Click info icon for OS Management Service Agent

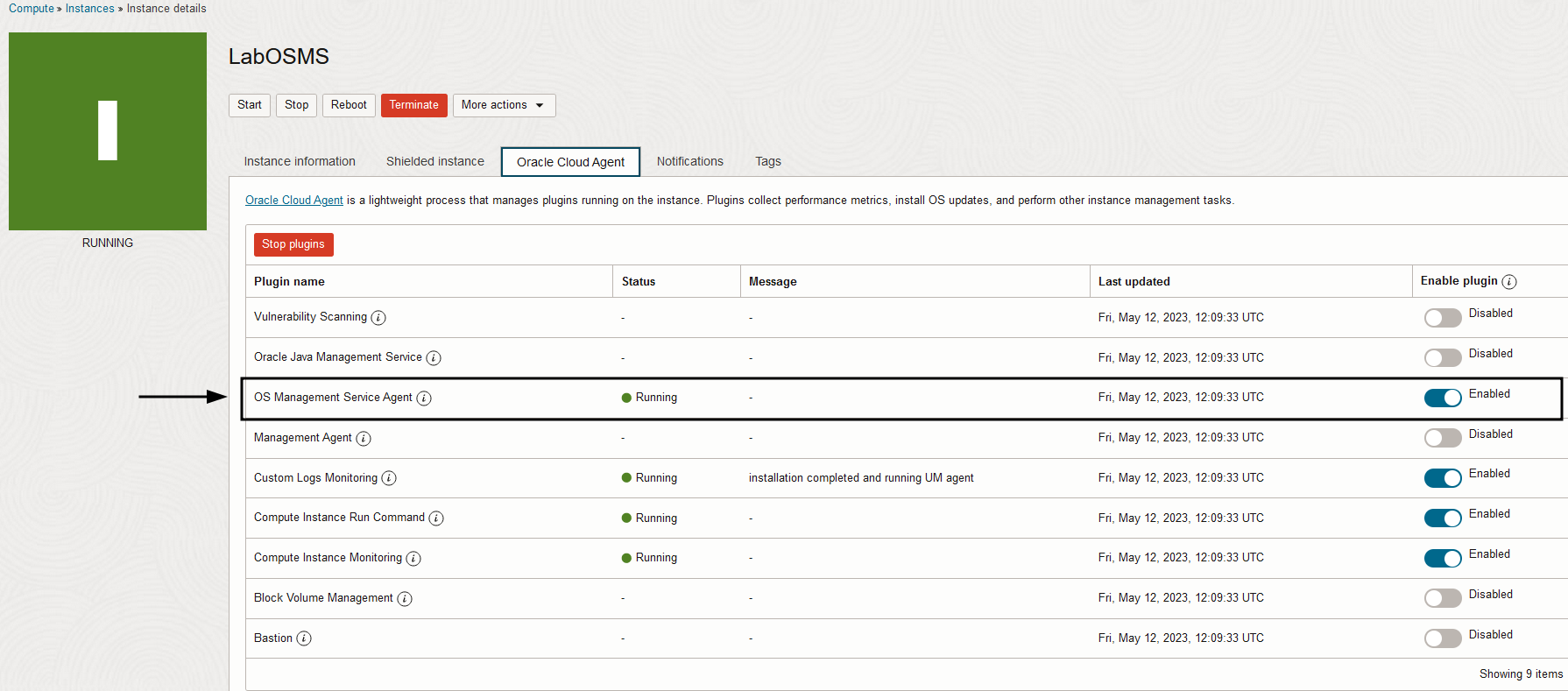tap(424, 398)
